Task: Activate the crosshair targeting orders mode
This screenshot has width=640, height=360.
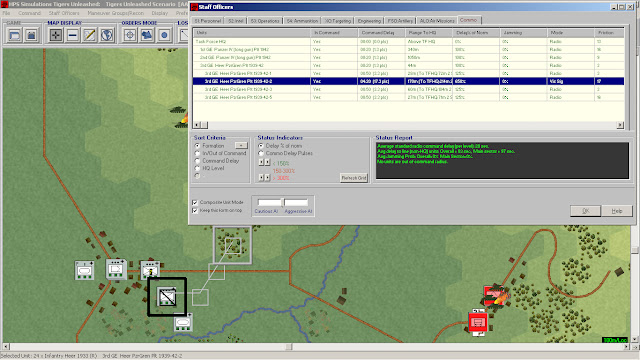Action: click(x=130, y=35)
